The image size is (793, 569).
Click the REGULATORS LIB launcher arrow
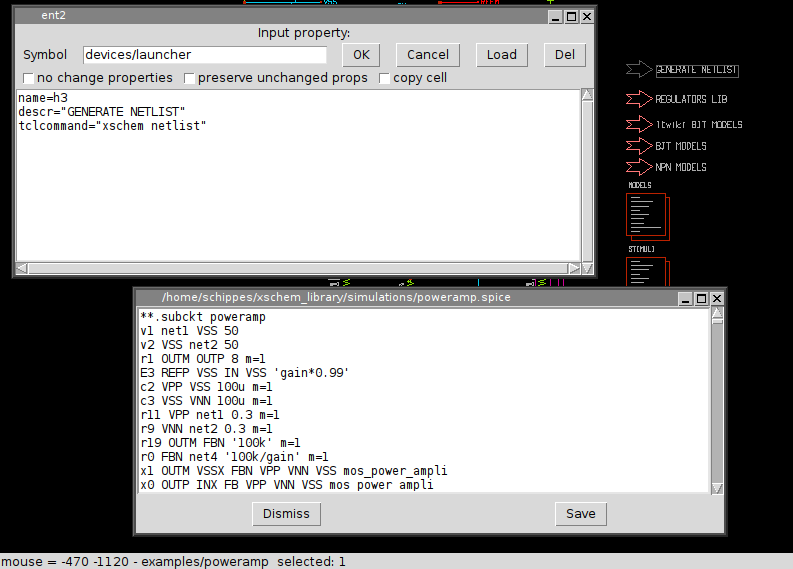click(x=638, y=99)
